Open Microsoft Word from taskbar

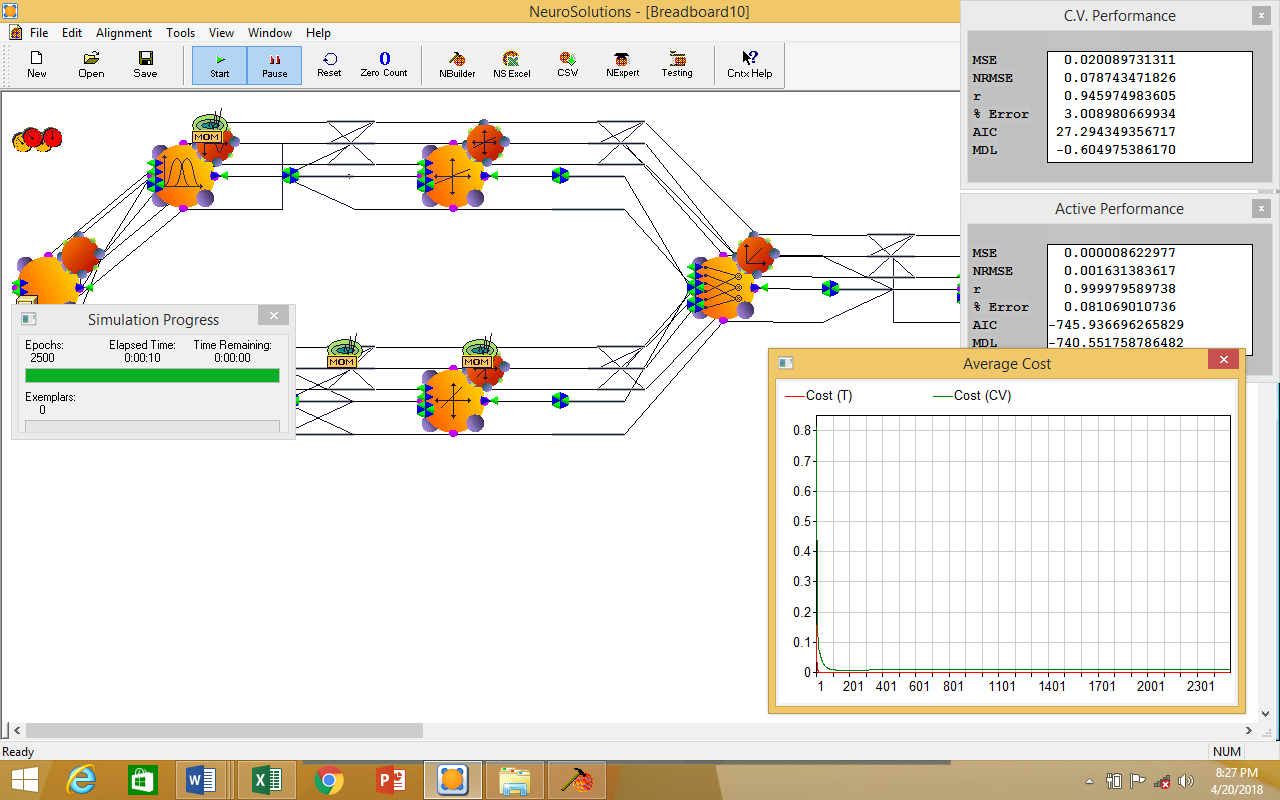click(201, 780)
